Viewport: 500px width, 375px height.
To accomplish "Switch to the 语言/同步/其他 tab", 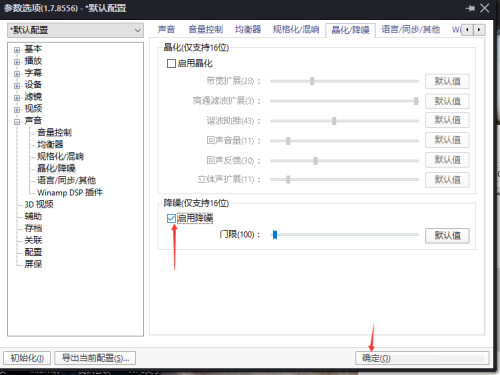I will 411,30.
